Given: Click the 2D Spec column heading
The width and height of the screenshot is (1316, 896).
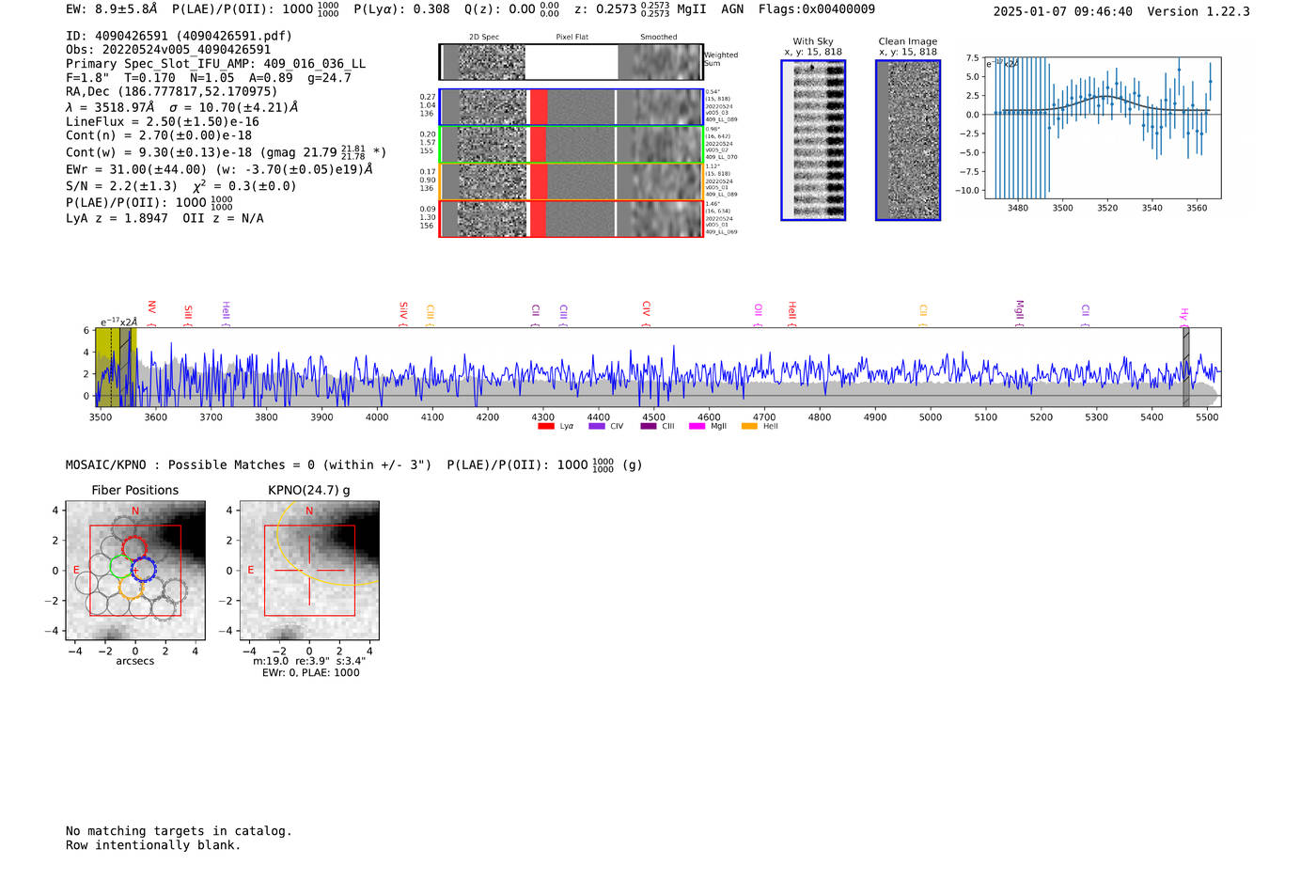Looking at the screenshot, I should click(x=484, y=37).
